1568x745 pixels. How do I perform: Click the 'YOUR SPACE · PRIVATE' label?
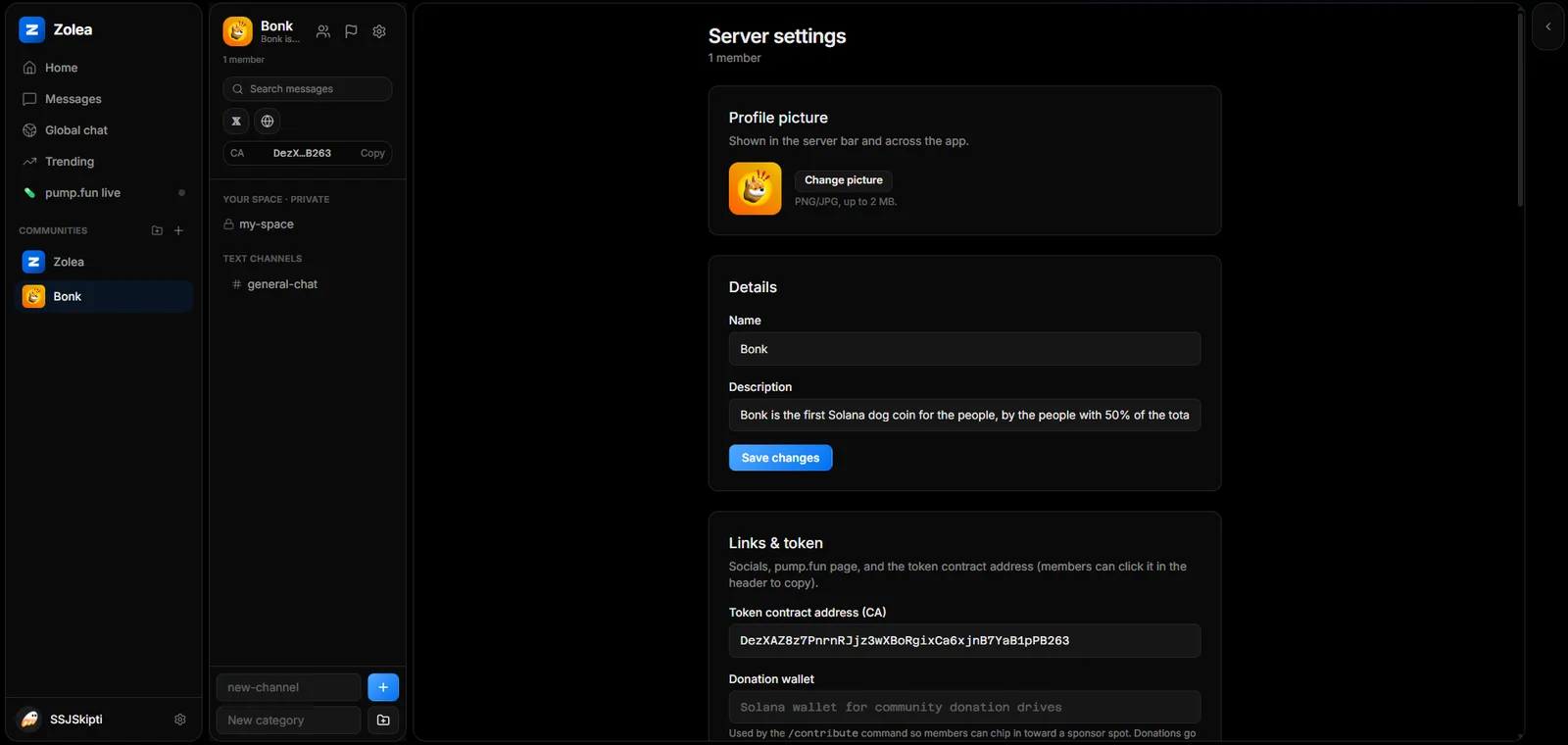tap(276, 199)
